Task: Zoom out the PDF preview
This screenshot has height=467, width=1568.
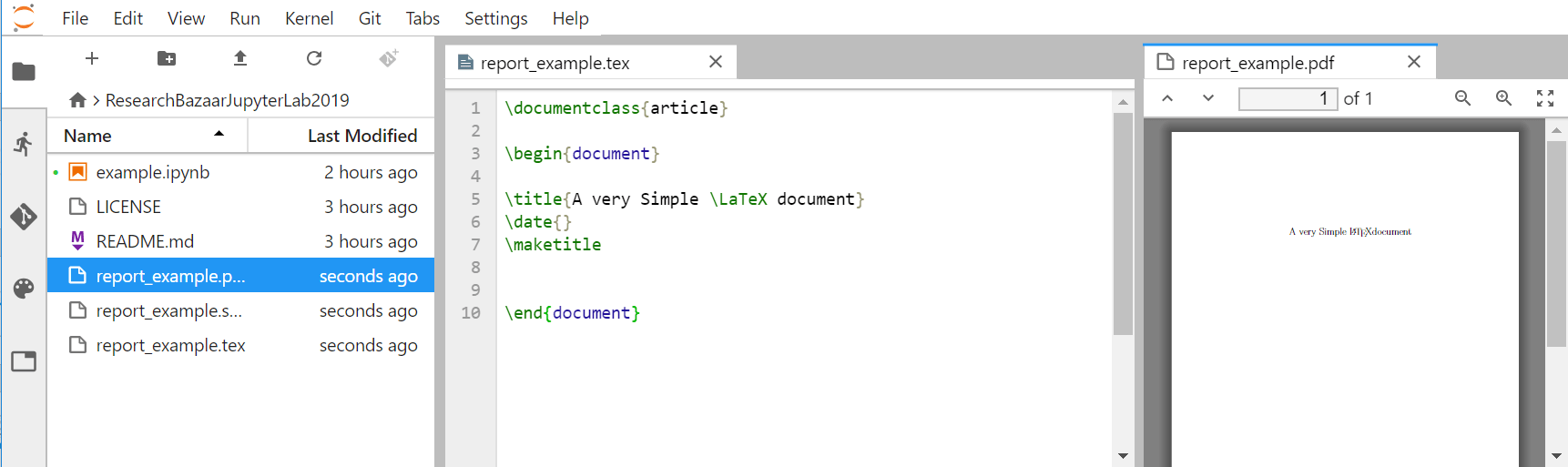Action: (x=1462, y=98)
